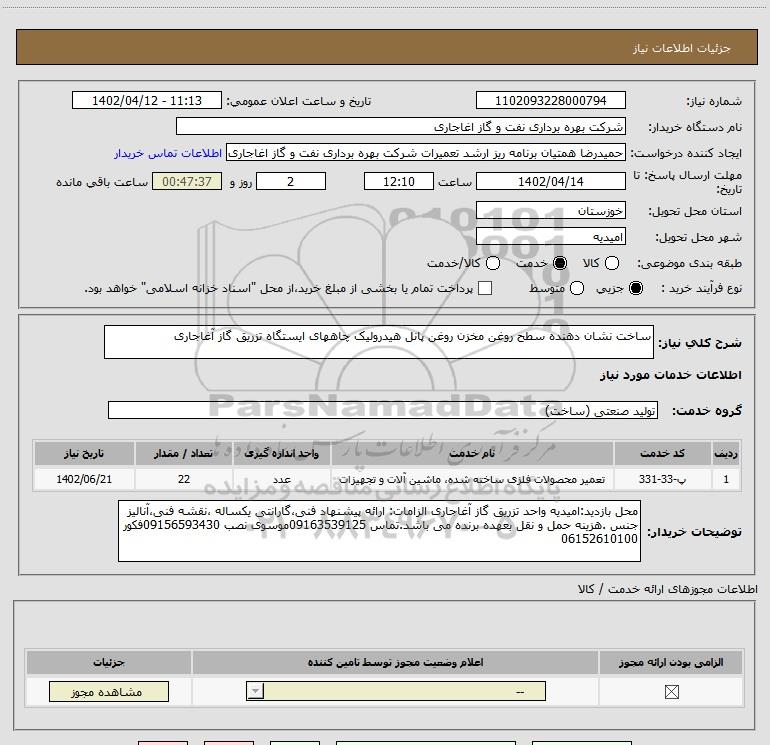Click the need number field 1102093228000794

550,100
